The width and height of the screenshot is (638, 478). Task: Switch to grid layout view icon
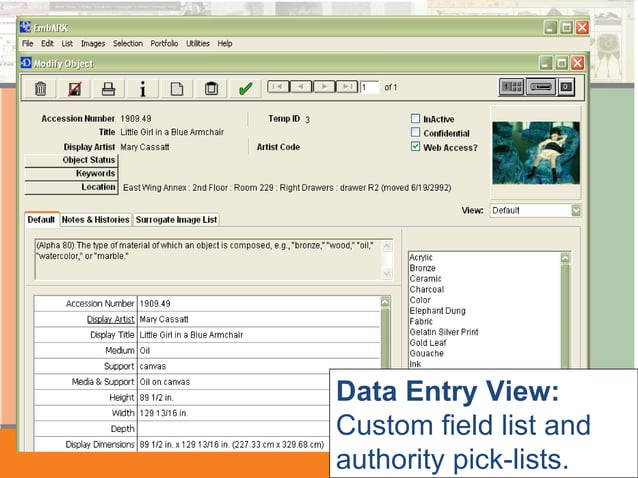click(x=511, y=87)
